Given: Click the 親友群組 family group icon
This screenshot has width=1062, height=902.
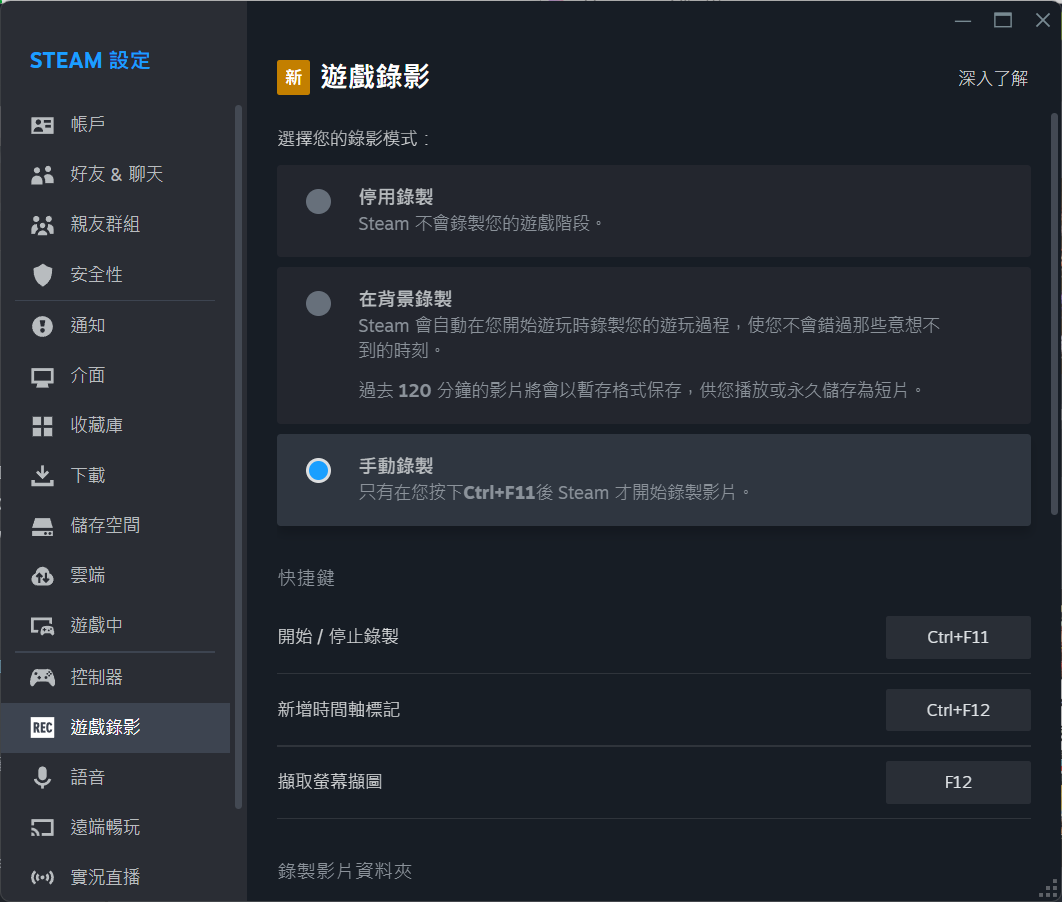Looking at the screenshot, I should click(42, 225).
